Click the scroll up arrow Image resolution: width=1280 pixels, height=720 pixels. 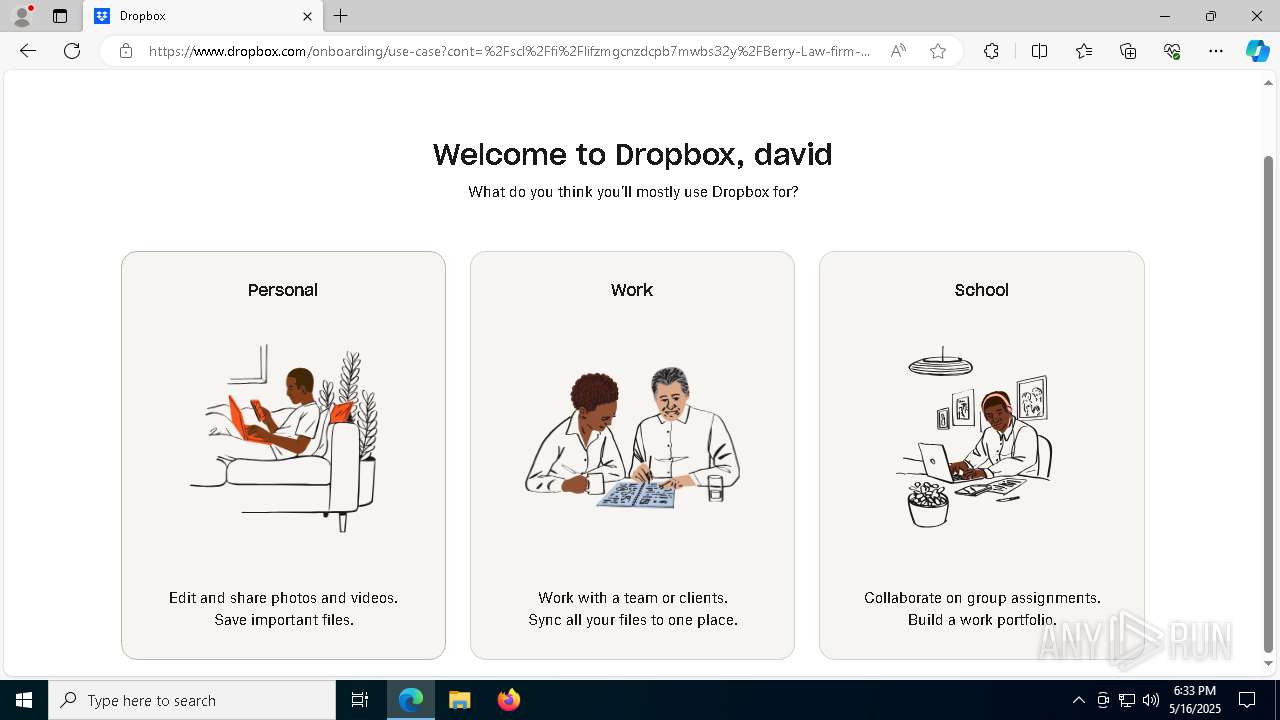coord(1269,82)
